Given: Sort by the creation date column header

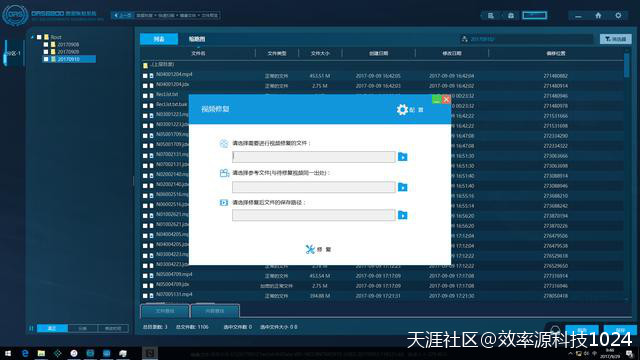Looking at the screenshot, I should point(378,53).
